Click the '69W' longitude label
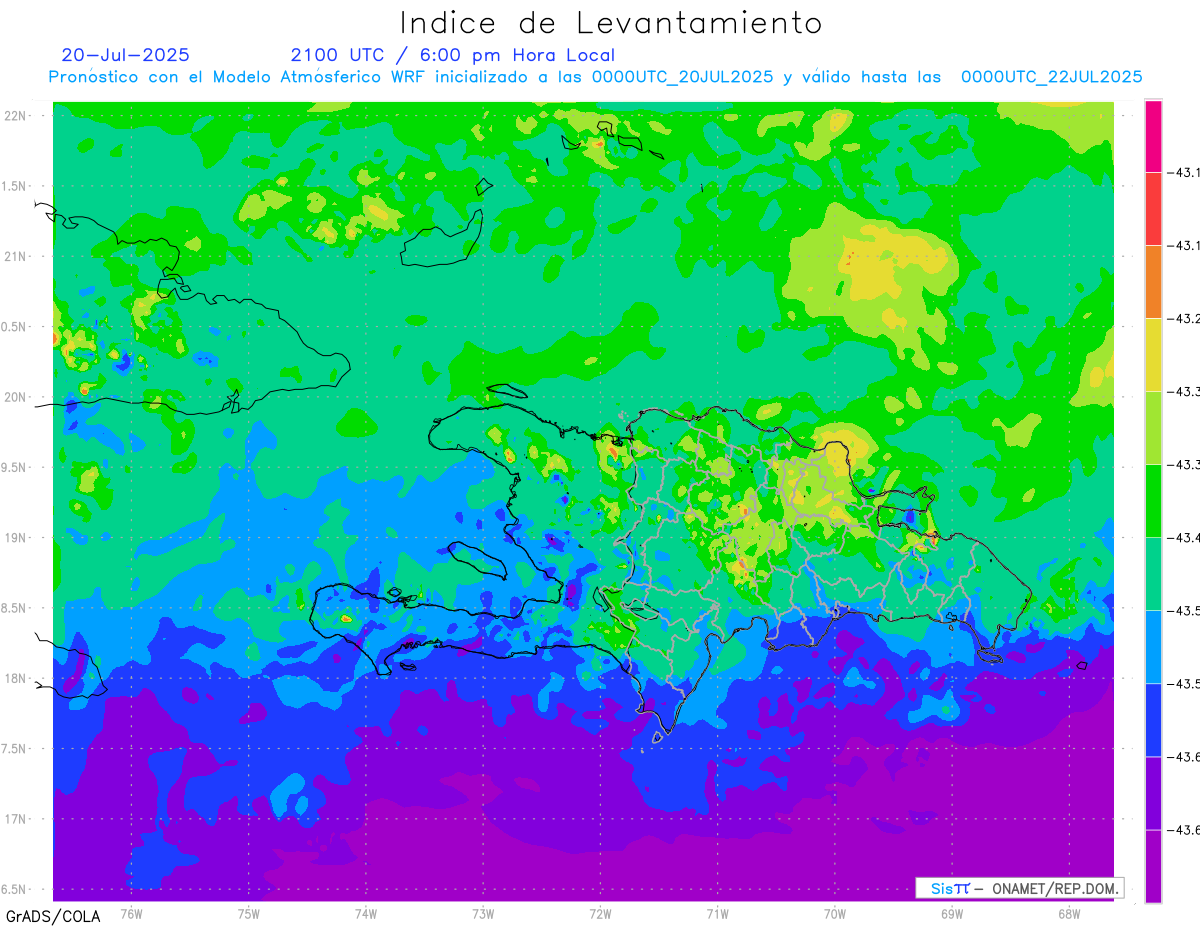 tap(952, 913)
